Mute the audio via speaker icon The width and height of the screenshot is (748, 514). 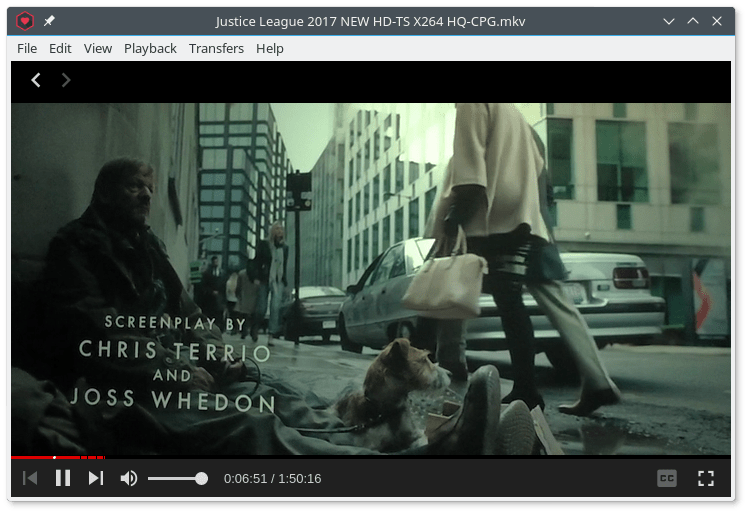129,478
